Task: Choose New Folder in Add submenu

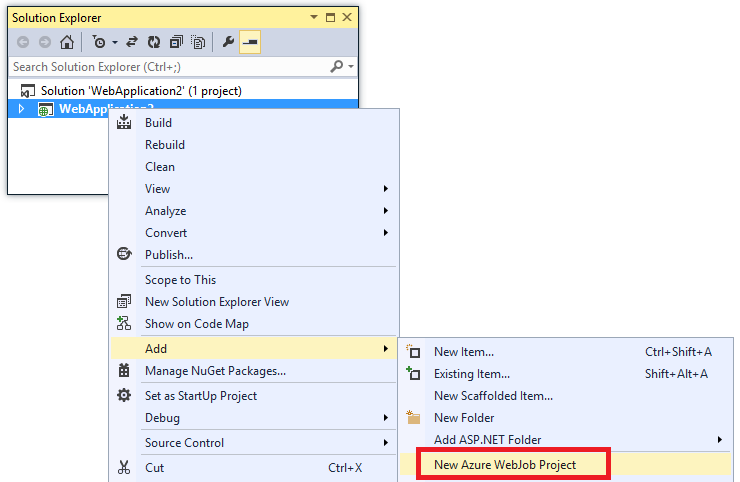Action: tap(565, 418)
